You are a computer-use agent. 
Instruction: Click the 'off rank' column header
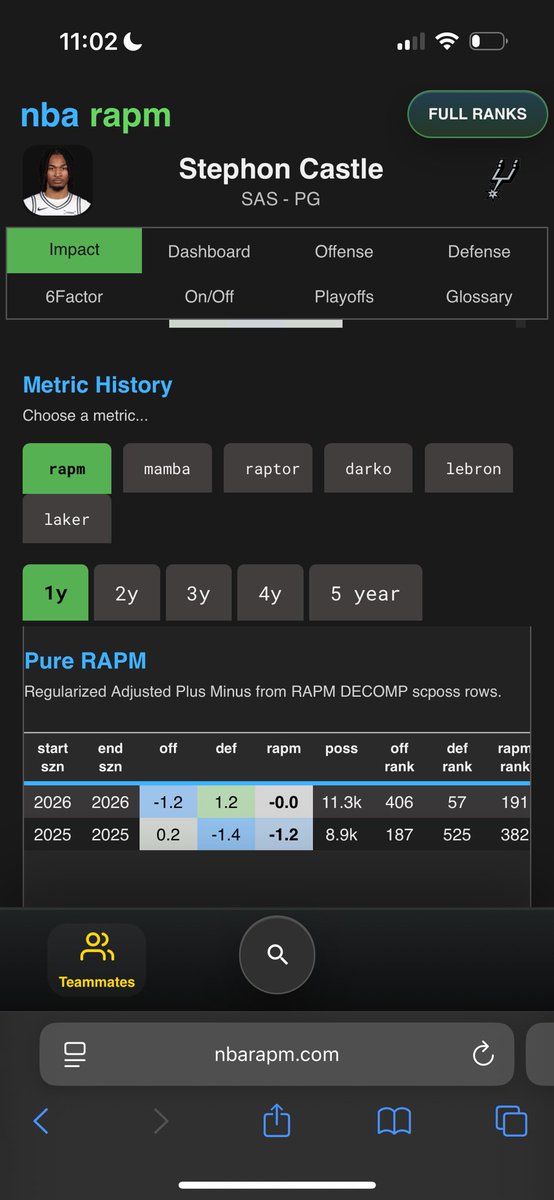399,757
